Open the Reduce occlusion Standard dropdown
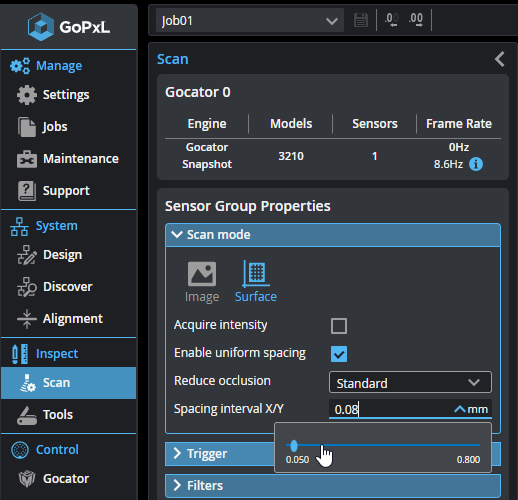 [x=410, y=382]
